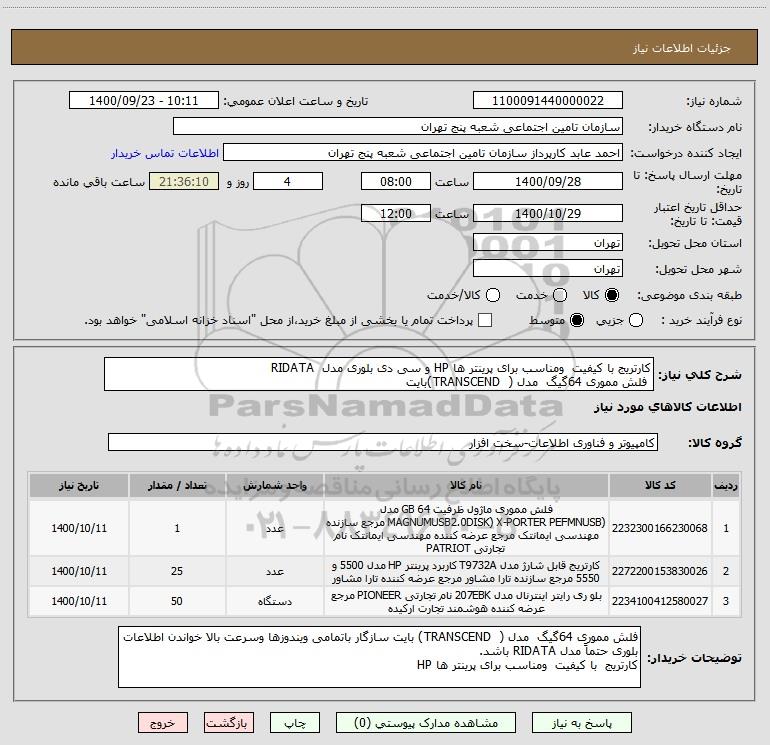Click the request creator field احمد عابد
Image resolution: width=770 pixels, height=745 pixels.
coord(423,153)
